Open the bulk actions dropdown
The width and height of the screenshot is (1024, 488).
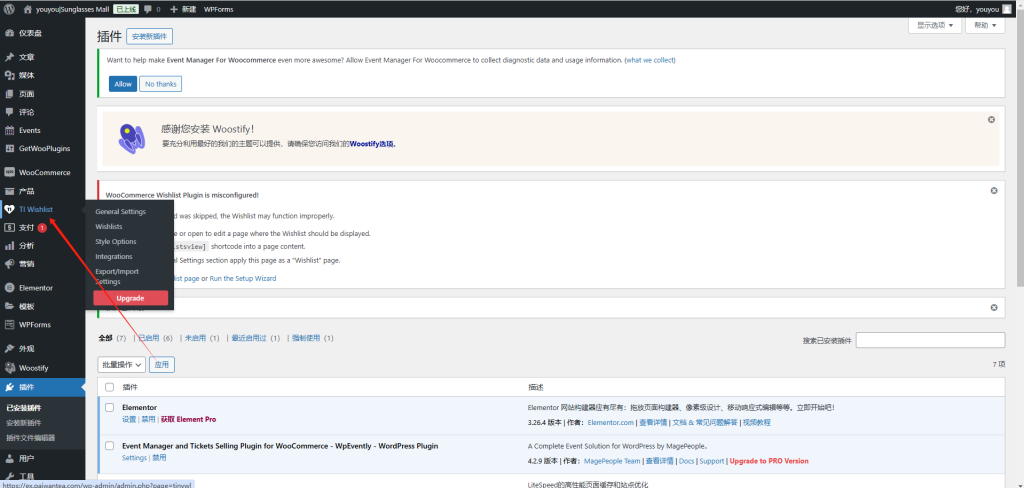coord(121,365)
